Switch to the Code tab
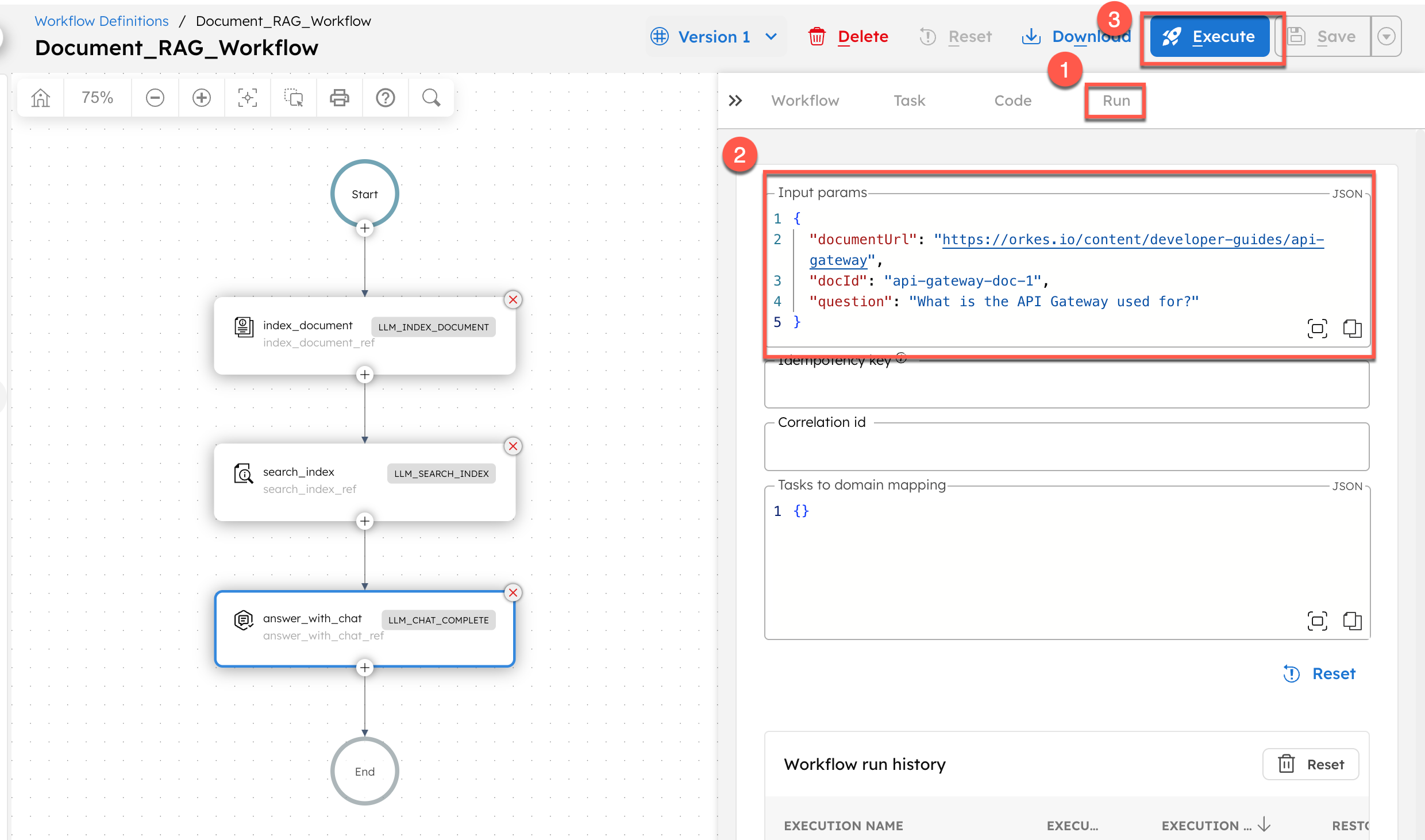1425x840 pixels. (1012, 100)
